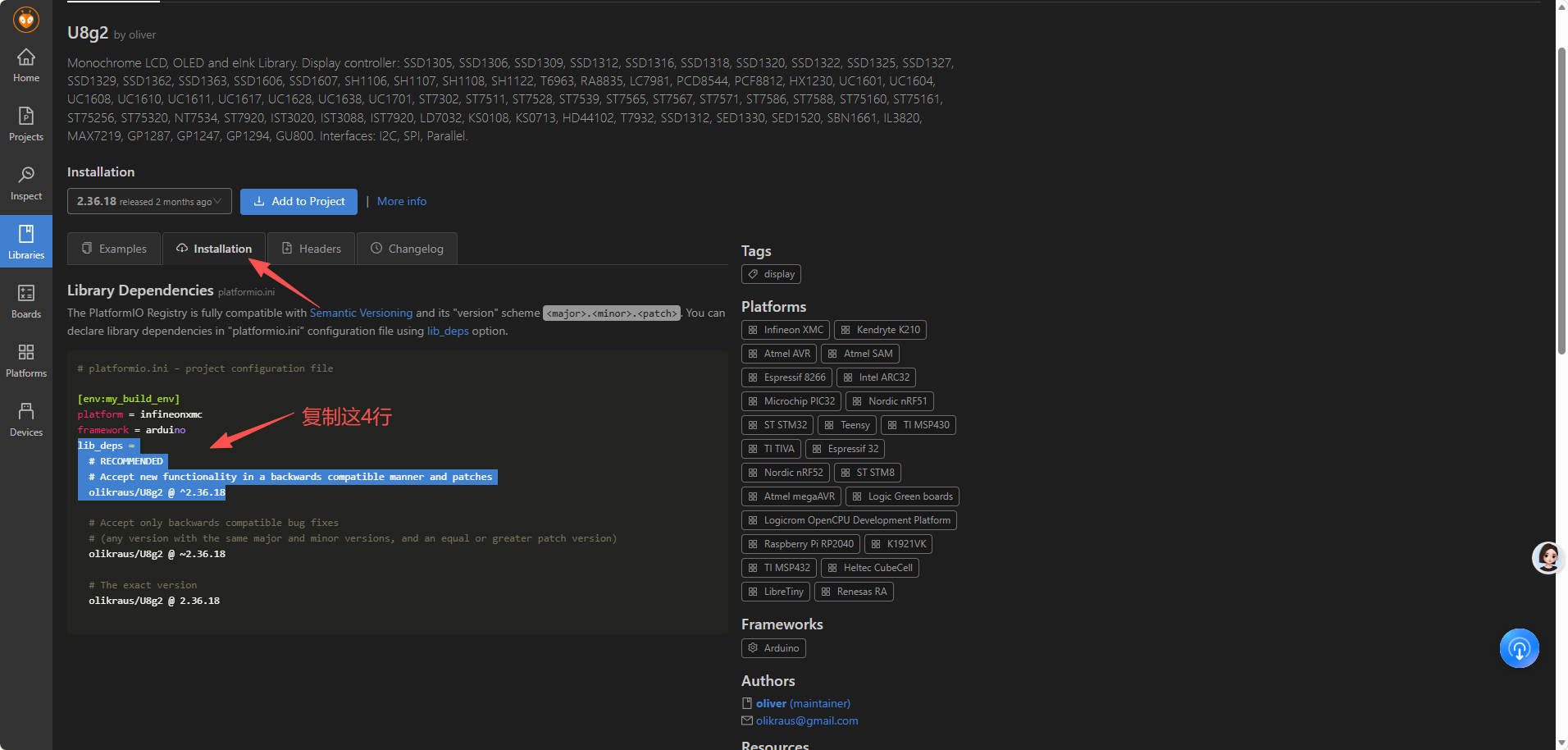Select the TI TIVA platform tag
The height and width of the screenshot is (750, 1568).
point(771,449)
